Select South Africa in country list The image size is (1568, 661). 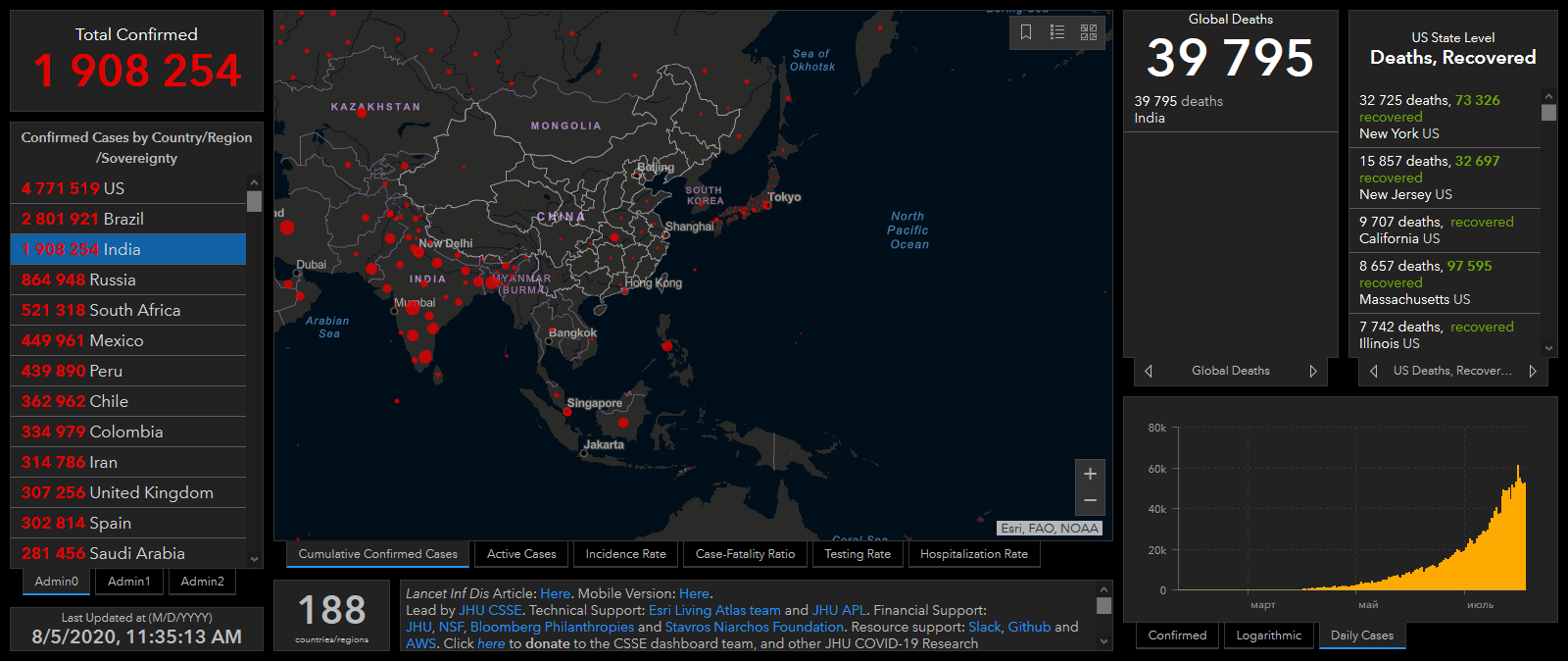128,310
